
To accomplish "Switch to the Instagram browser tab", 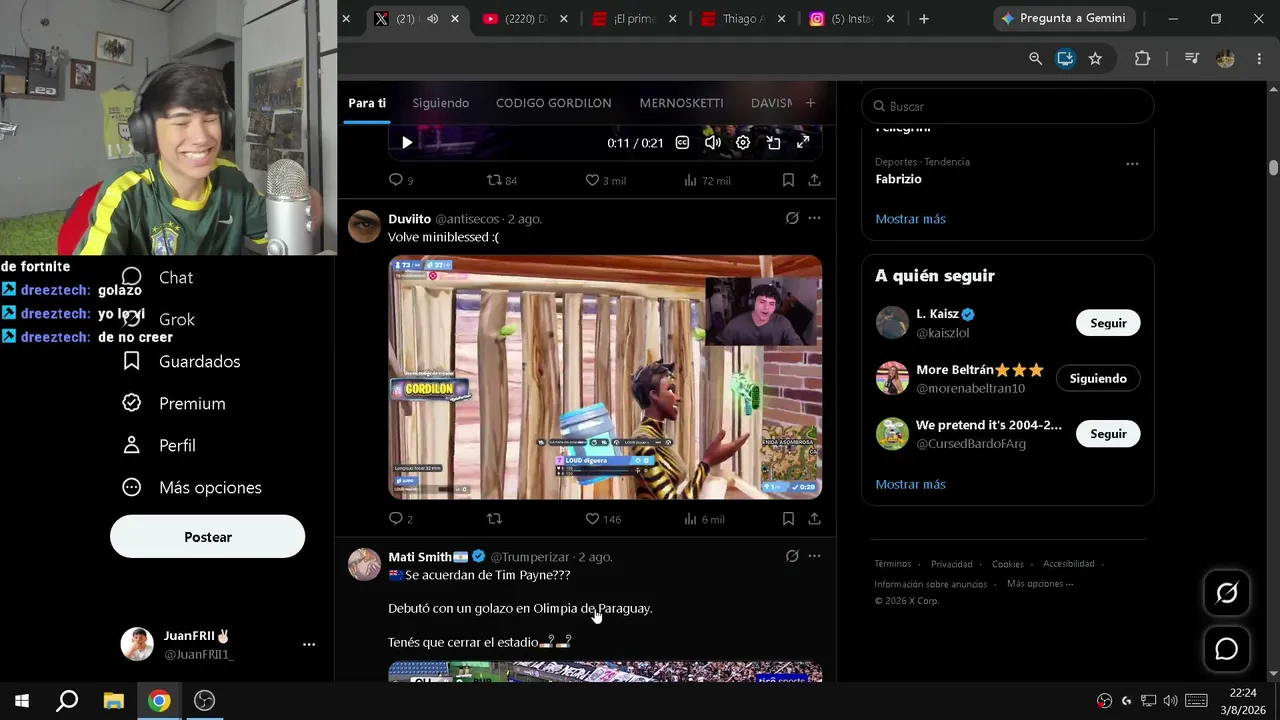I will (853, 19).
